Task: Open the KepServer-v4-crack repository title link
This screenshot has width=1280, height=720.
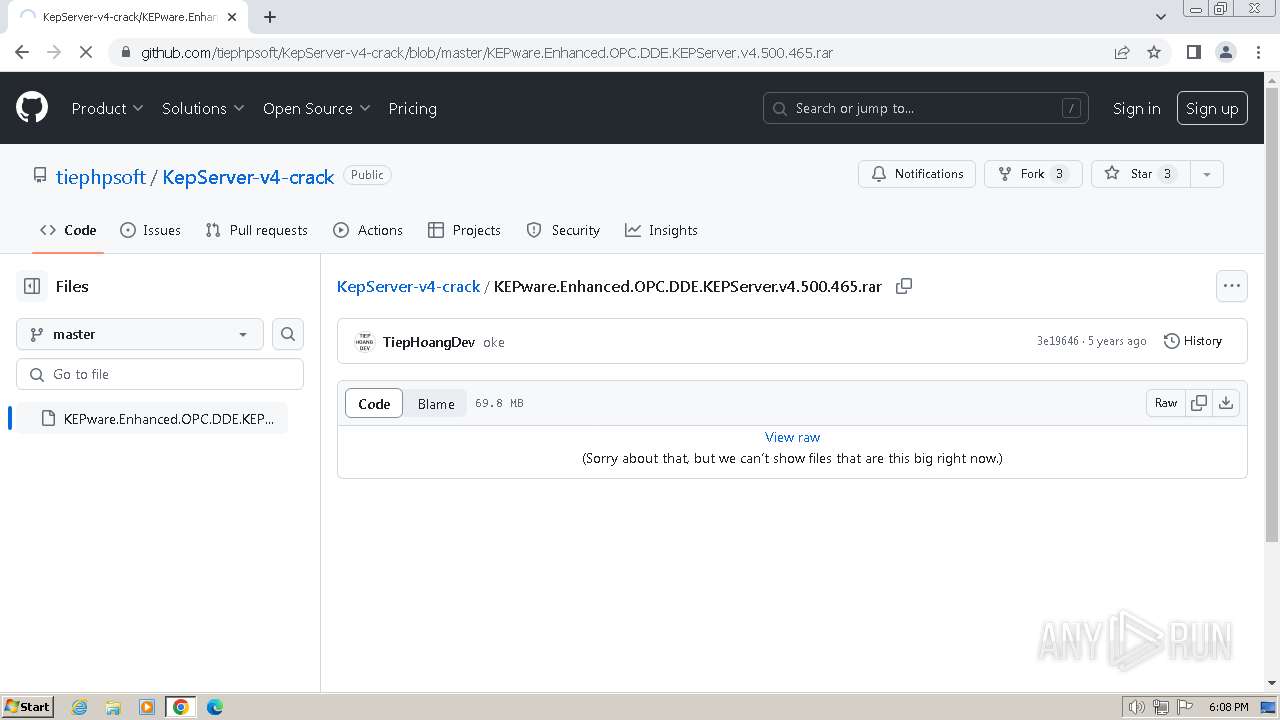Action: (x=248, y=177)
